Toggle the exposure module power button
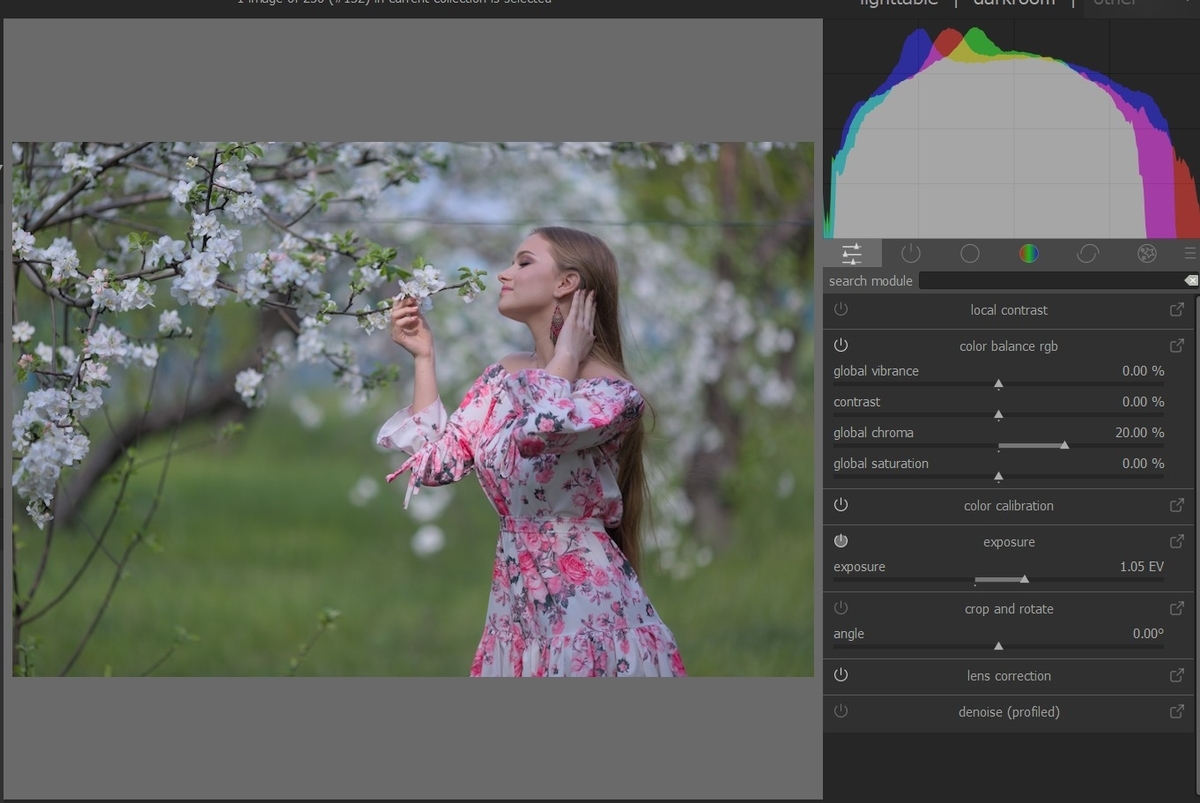 [x=841, y=541]
